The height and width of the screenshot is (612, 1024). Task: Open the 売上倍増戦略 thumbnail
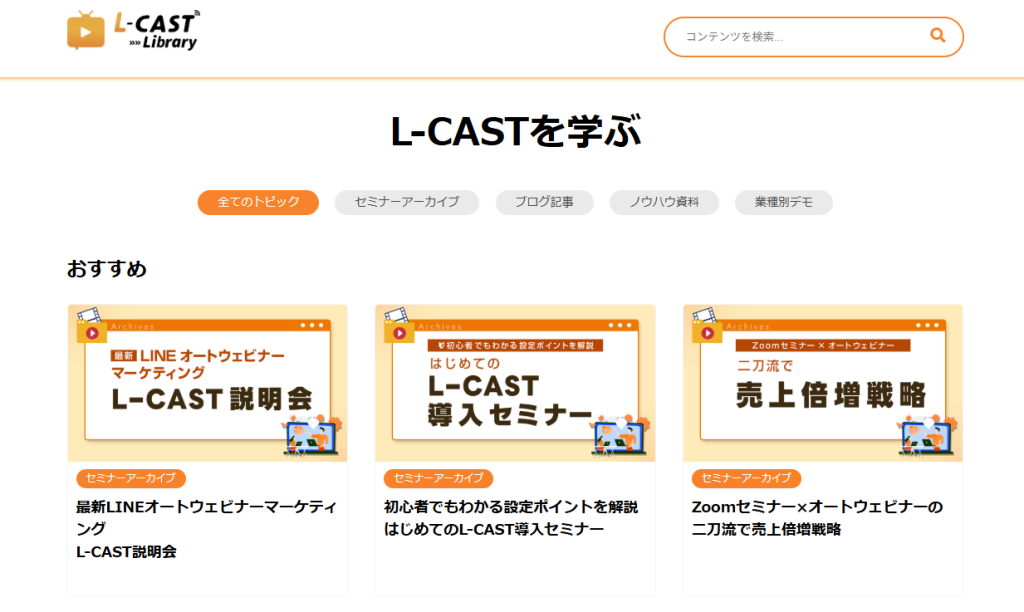coord(823,383)
